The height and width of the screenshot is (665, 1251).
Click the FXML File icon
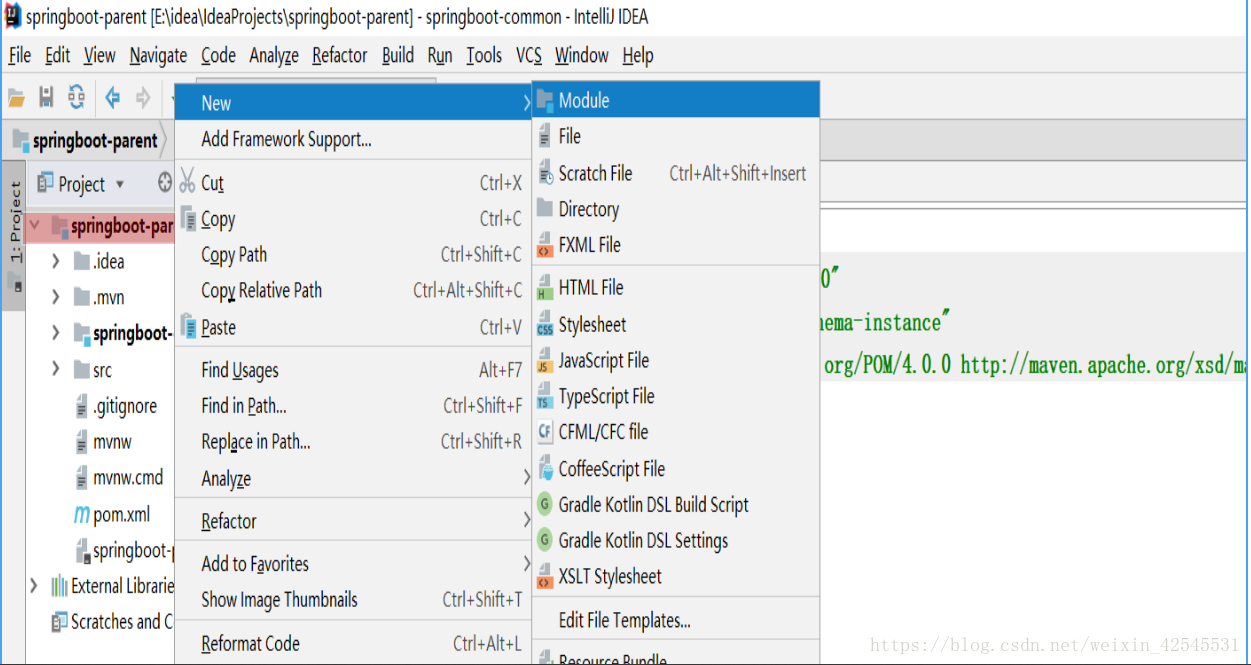(x=545, y=245)
